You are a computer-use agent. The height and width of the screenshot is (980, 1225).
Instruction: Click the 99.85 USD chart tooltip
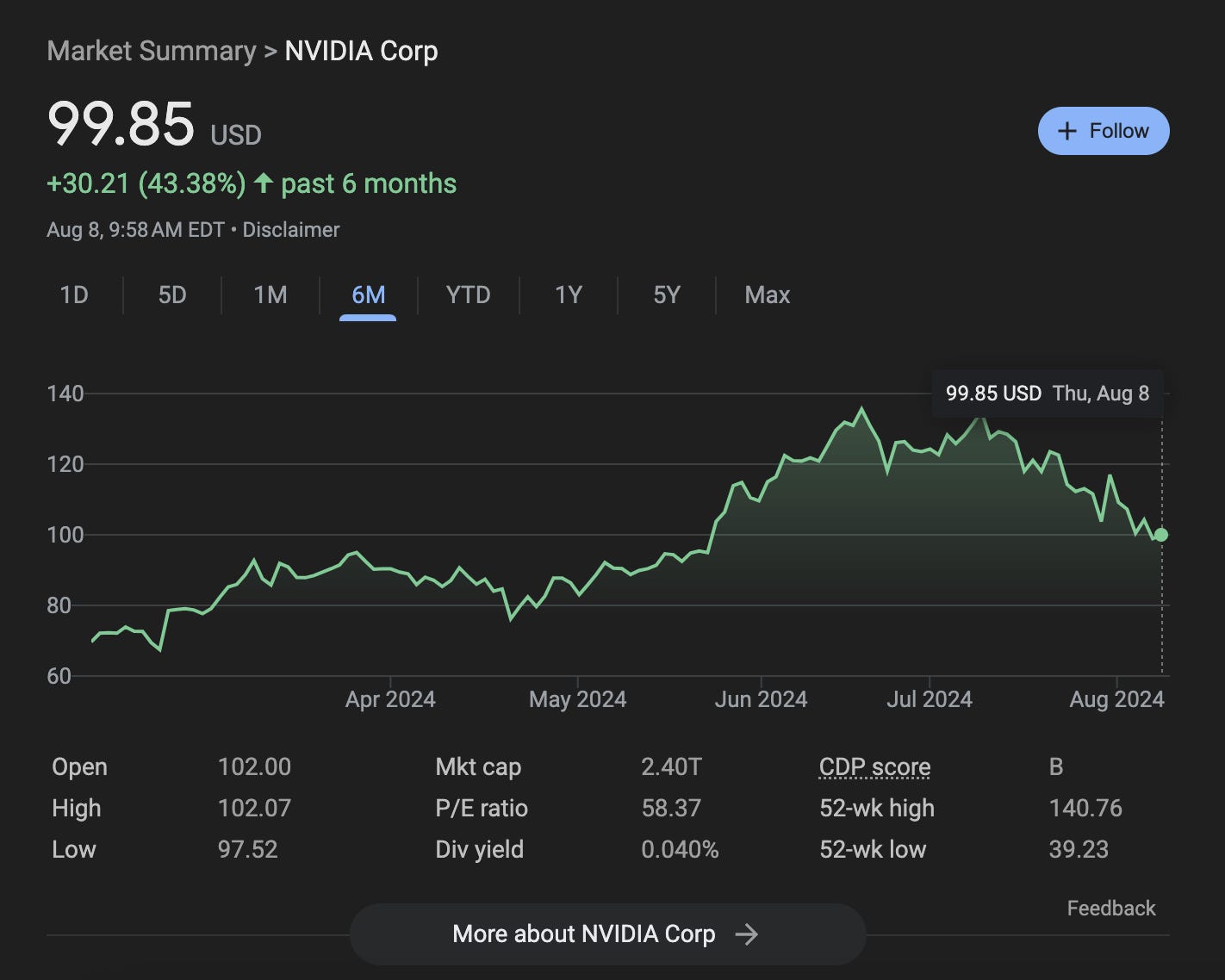point(1048,394)
